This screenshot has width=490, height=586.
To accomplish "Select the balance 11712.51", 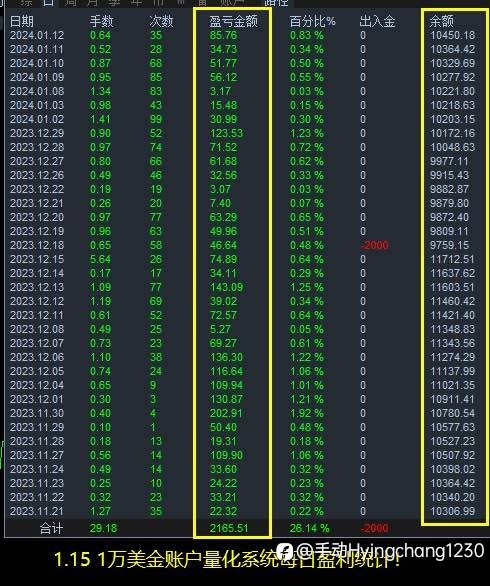I will [x=452, y=259].
